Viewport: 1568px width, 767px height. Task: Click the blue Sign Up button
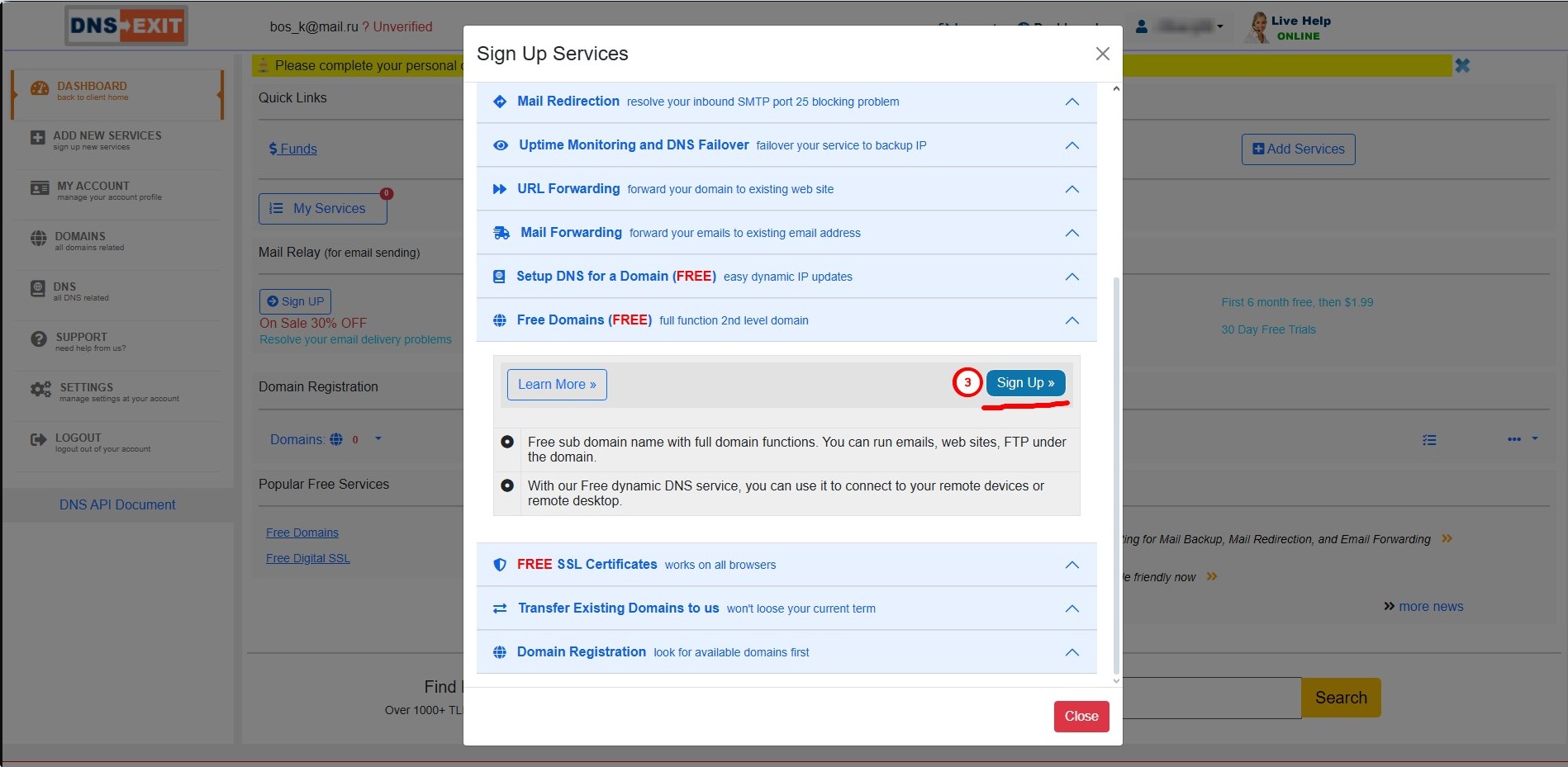1024,383
